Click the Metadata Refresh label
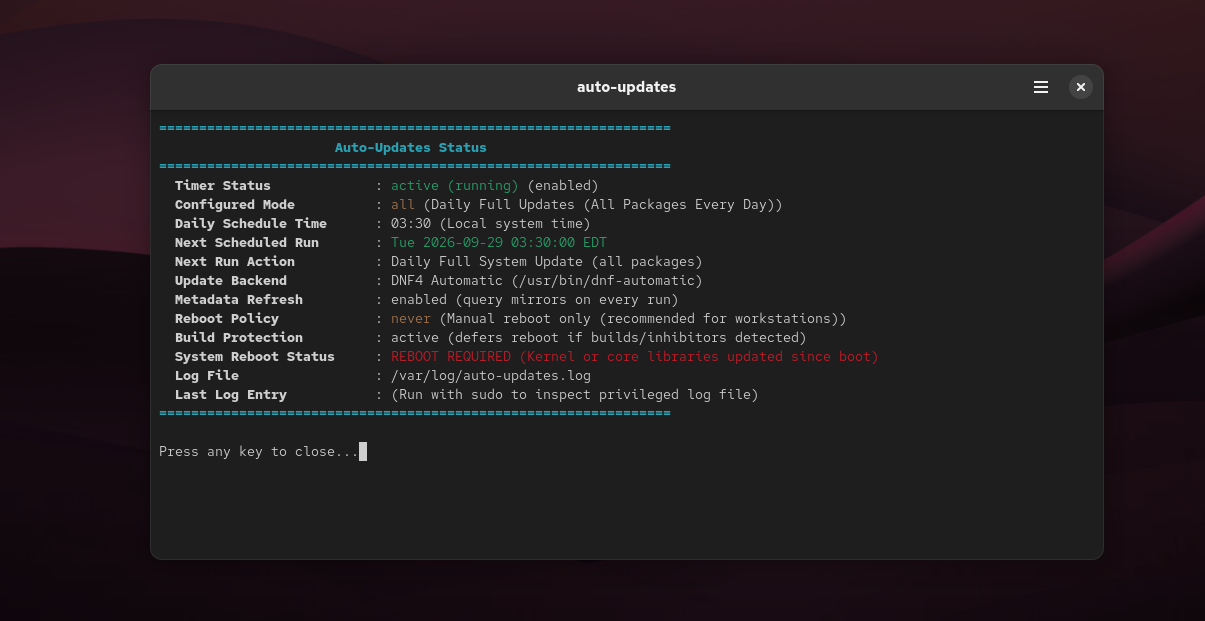 coord(239,299)
